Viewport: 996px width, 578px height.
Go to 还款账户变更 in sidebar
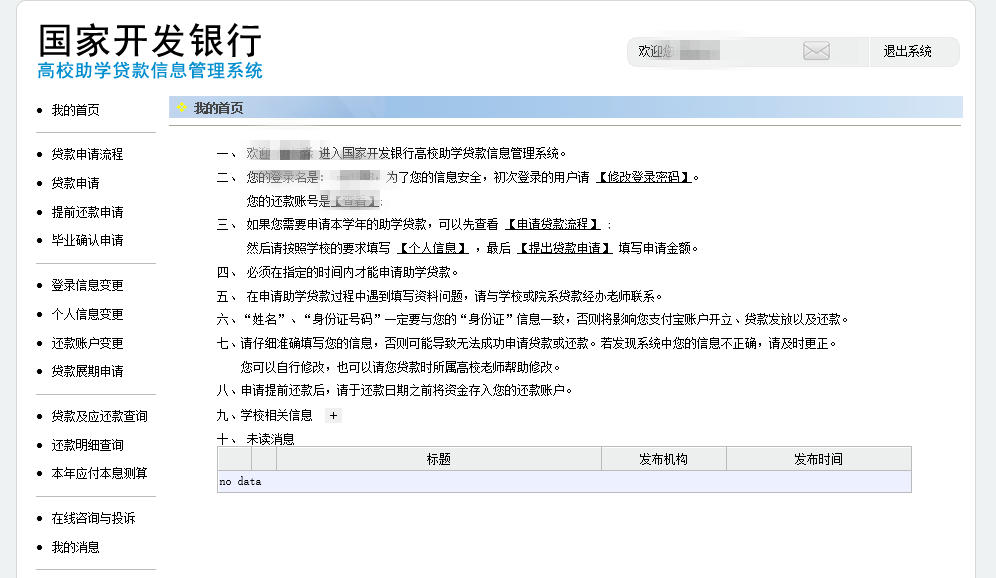(x=87, y=344)
